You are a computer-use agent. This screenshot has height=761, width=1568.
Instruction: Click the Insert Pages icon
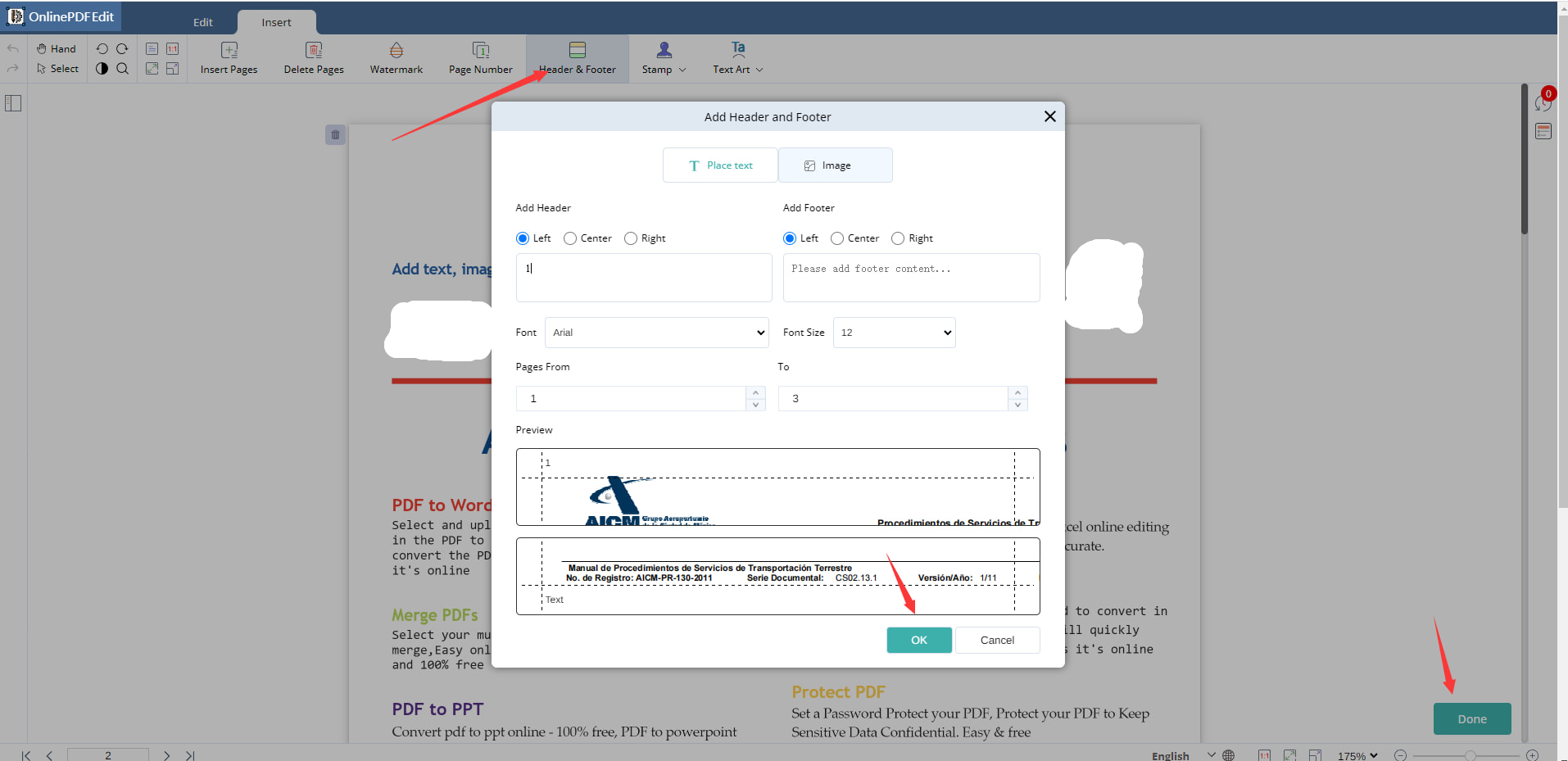229,50
